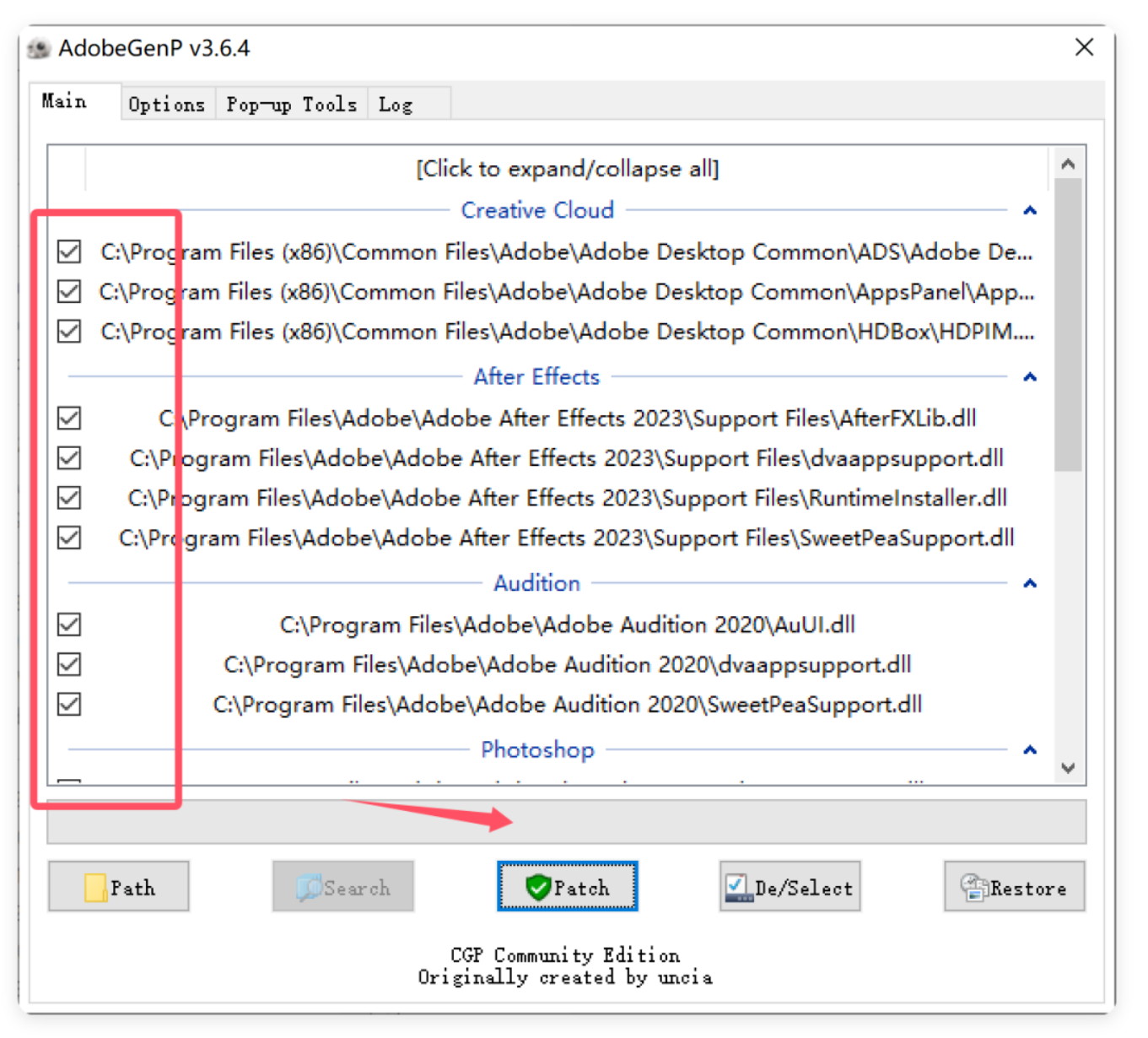Uncheck the HDBox HDPIM path checkbox
Viewport: 1148px width, 1038px height.
[69, 331]
